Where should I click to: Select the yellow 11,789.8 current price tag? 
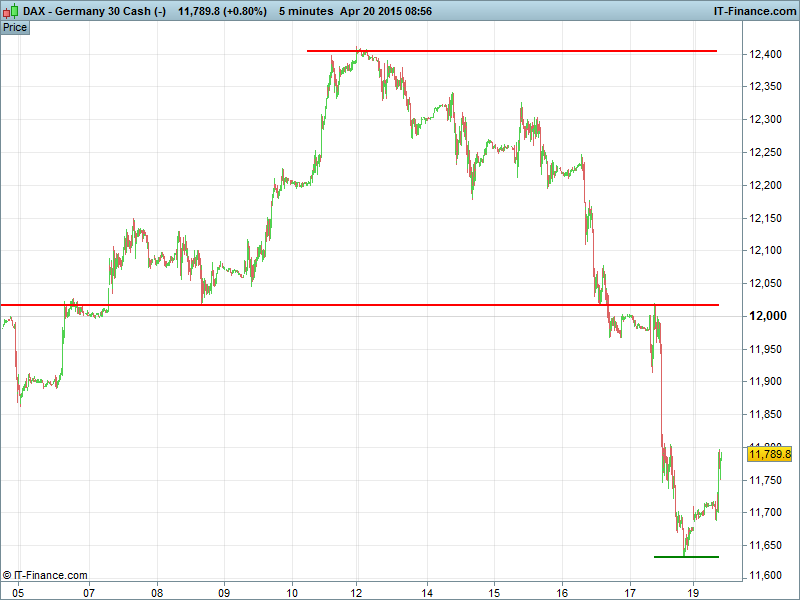tap(768, 455)
